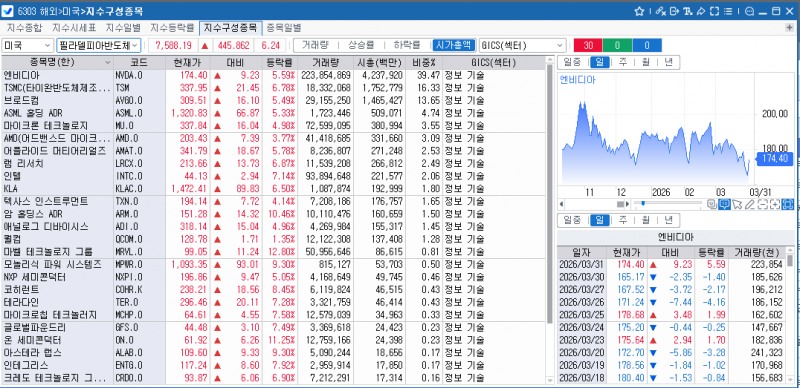Select the 온 세미콘덕터 row
Viewport: 800px width, 388px height.
(x=273, y=340)
